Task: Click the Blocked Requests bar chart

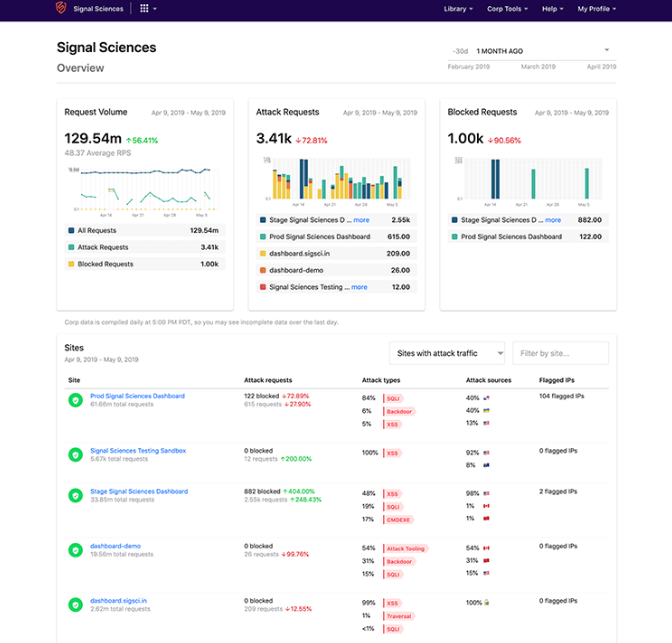Action: (528, 180)
